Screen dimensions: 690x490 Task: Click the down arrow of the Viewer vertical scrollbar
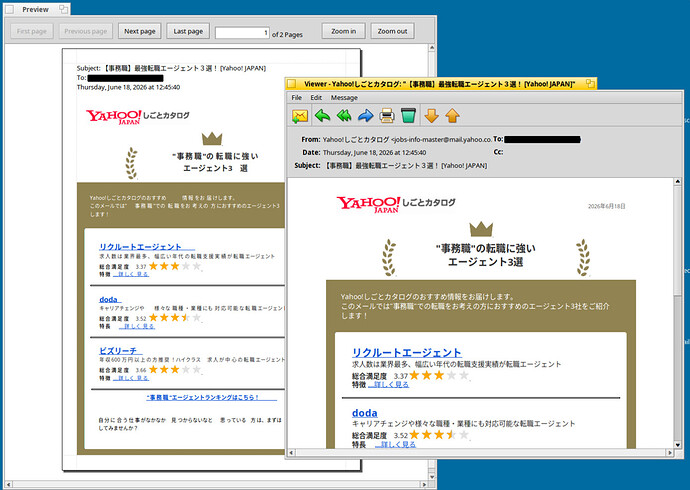tap(678, 445)
